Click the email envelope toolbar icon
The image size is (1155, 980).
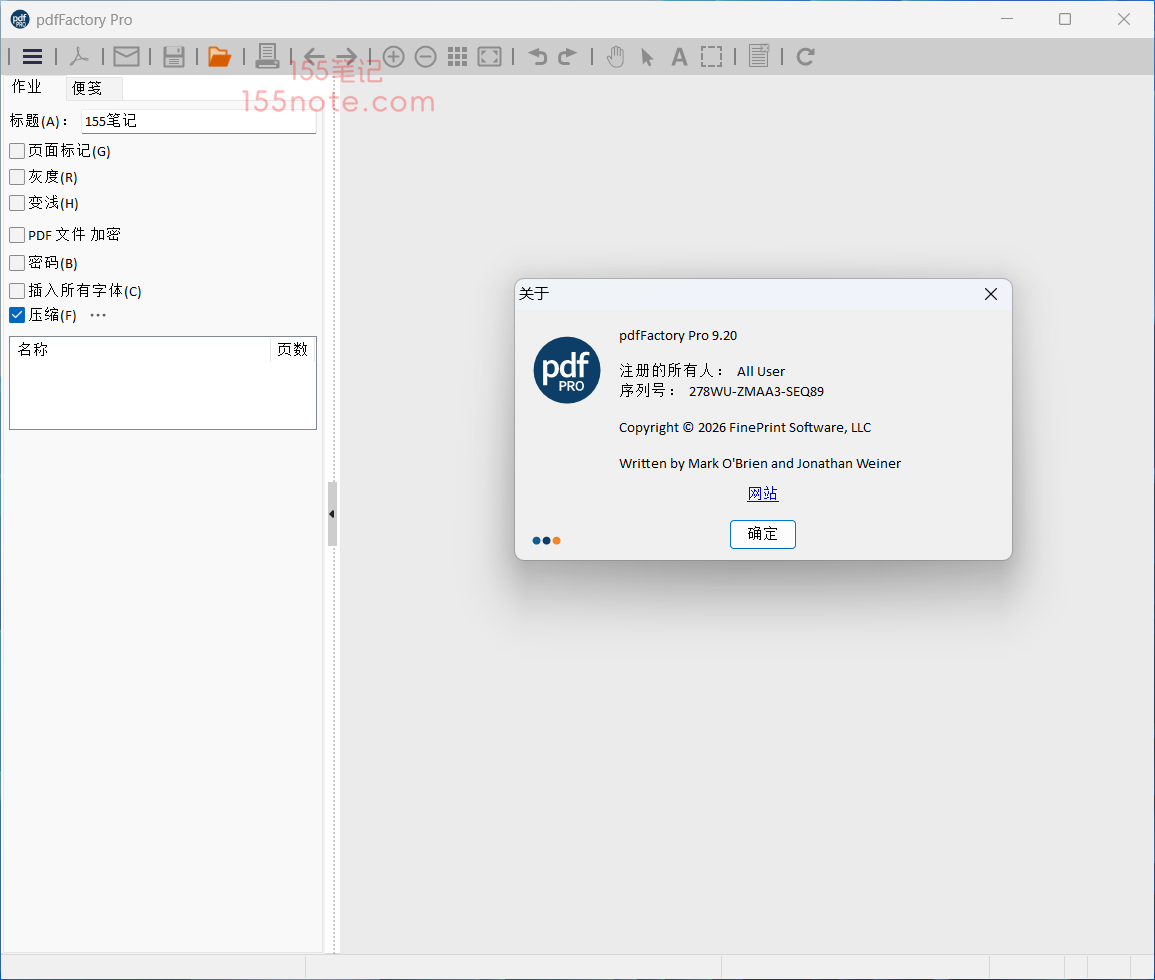[126, 57]
